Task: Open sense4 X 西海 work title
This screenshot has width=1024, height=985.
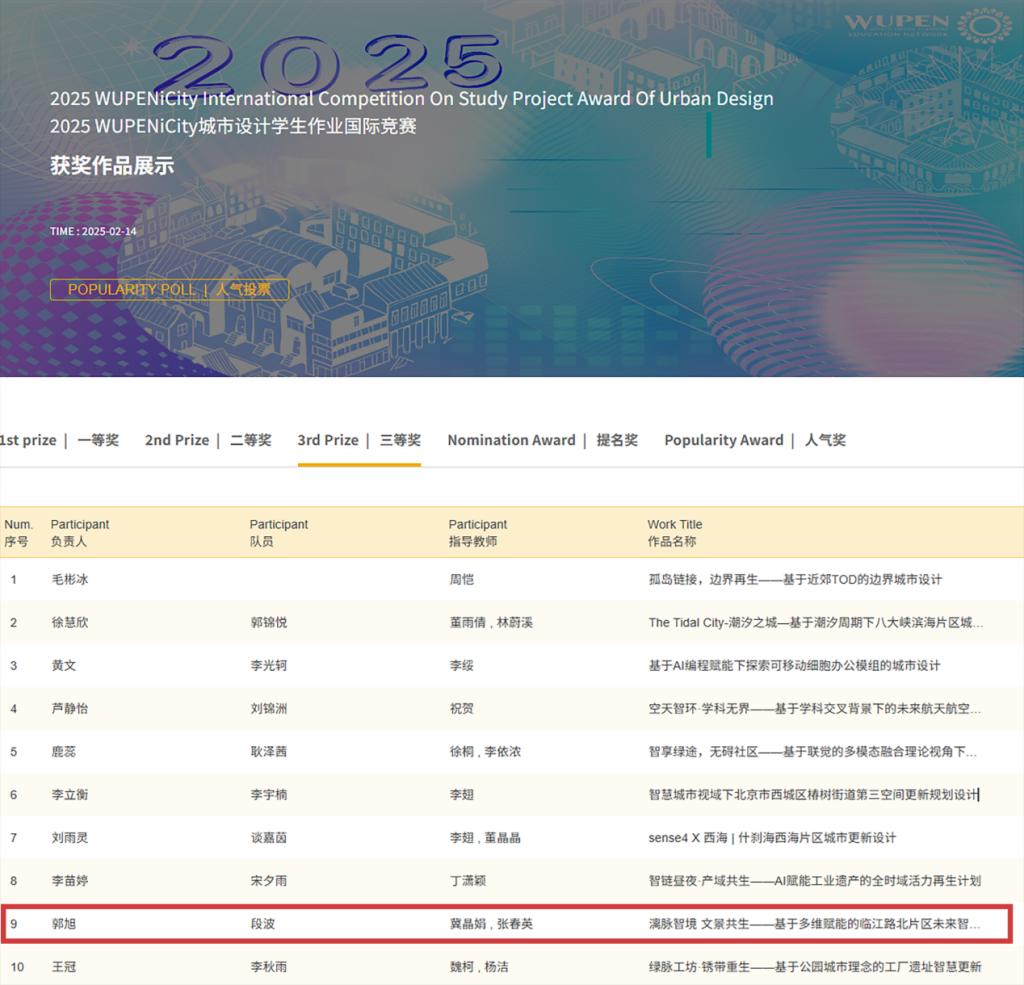Action: pos(772,837)
